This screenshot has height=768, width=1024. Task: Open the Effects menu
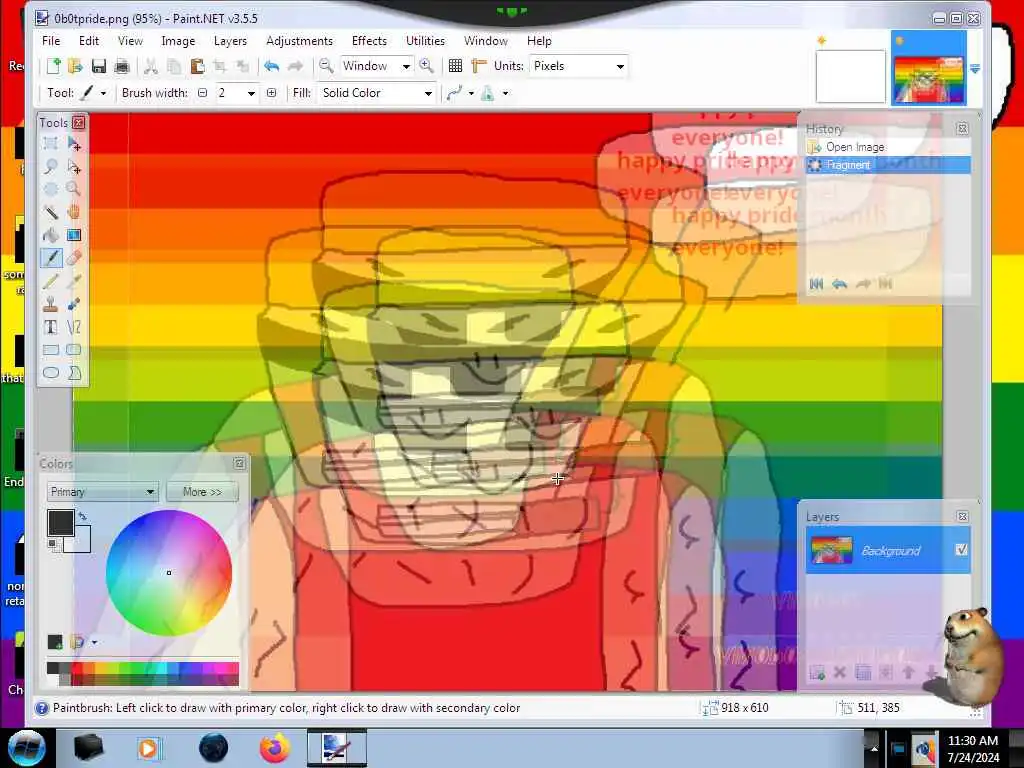[370, 40]
